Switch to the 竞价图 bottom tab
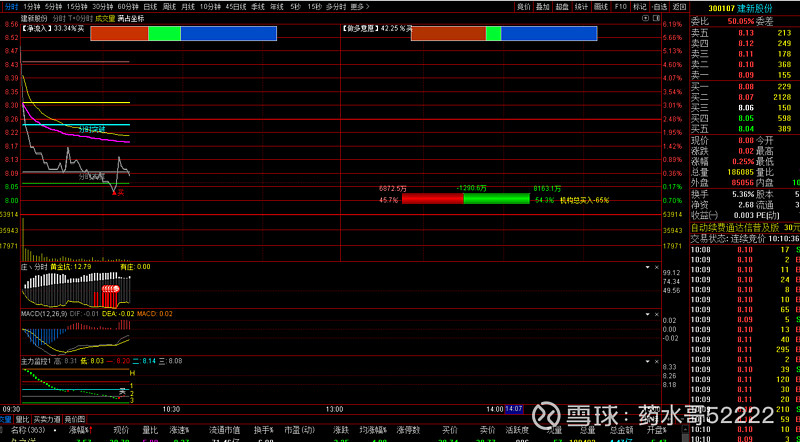 (75, 419)
